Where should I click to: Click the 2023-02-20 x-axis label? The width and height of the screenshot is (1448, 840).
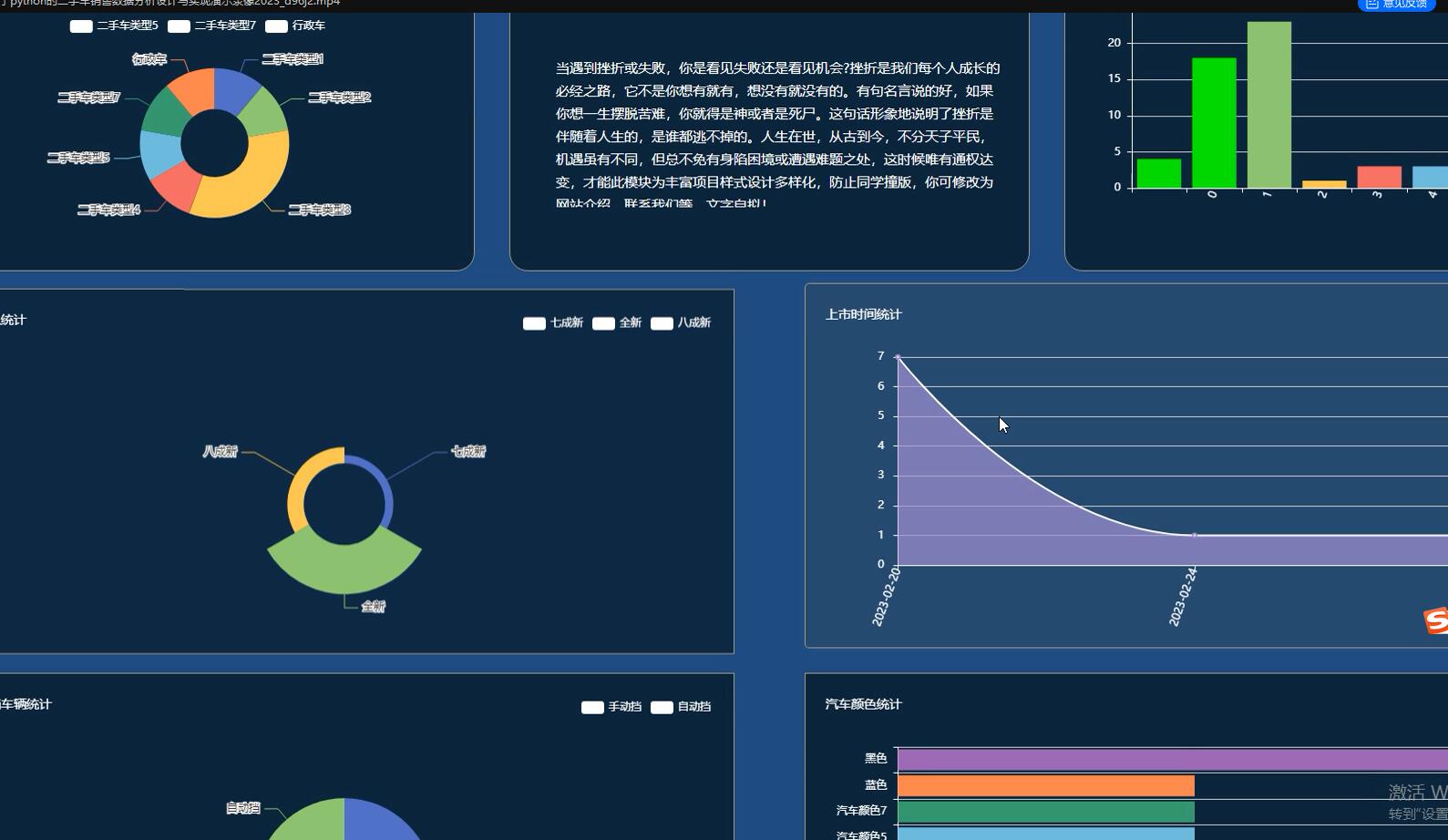click(886, 597)
